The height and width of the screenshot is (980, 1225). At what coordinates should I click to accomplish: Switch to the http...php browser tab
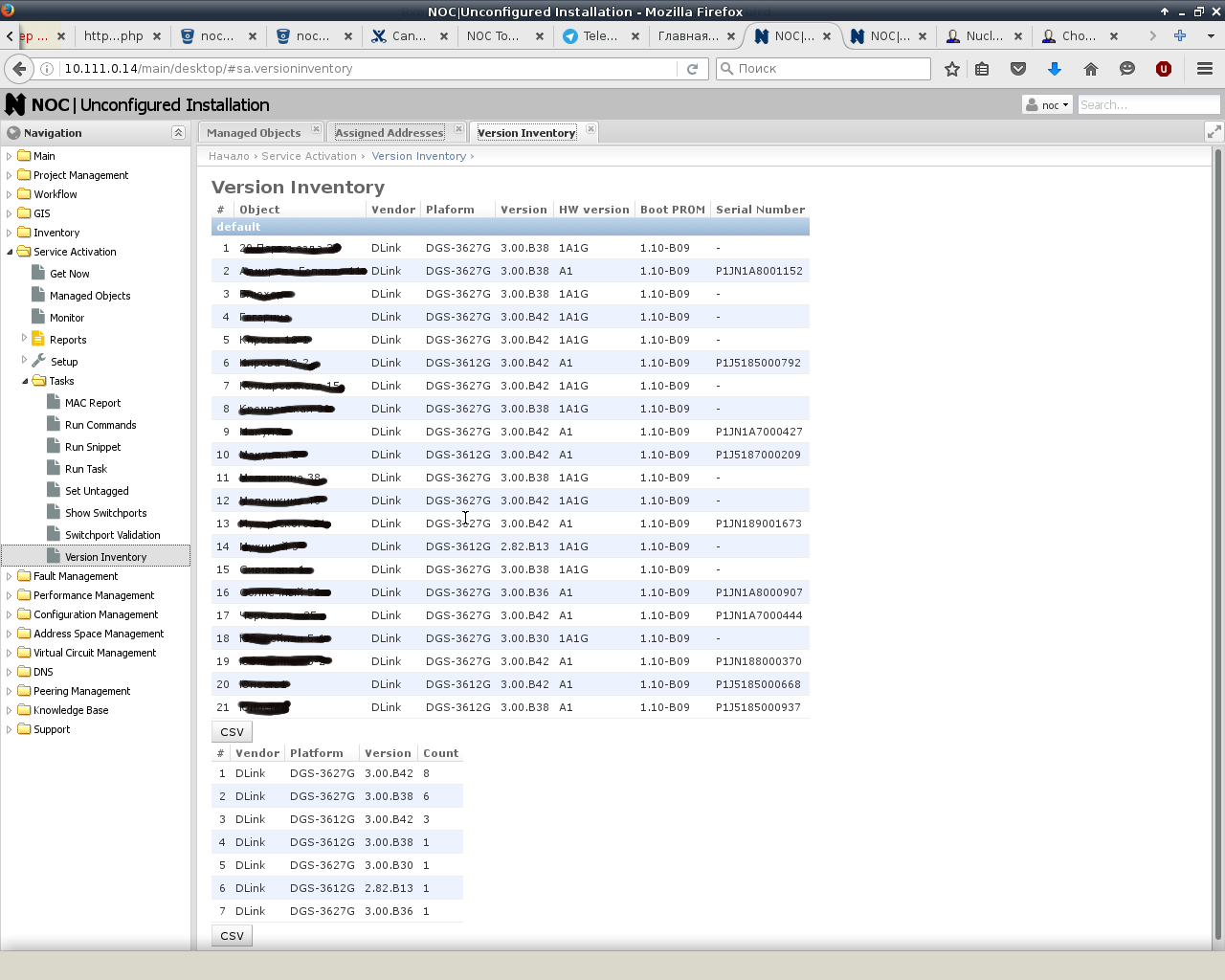click(114, 36)
